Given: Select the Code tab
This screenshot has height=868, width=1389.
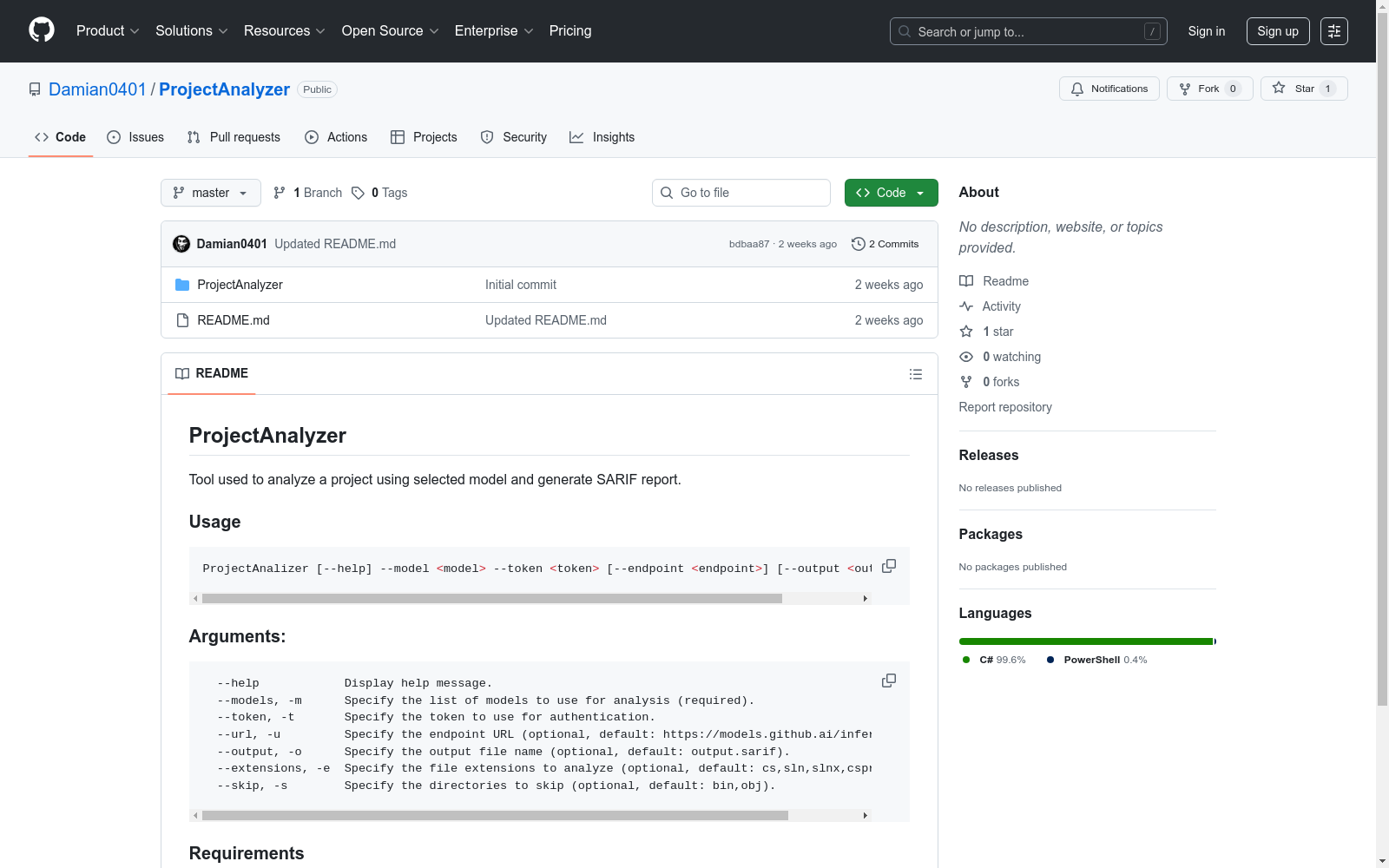Looking at the screenshot, I should coord(61,137).
